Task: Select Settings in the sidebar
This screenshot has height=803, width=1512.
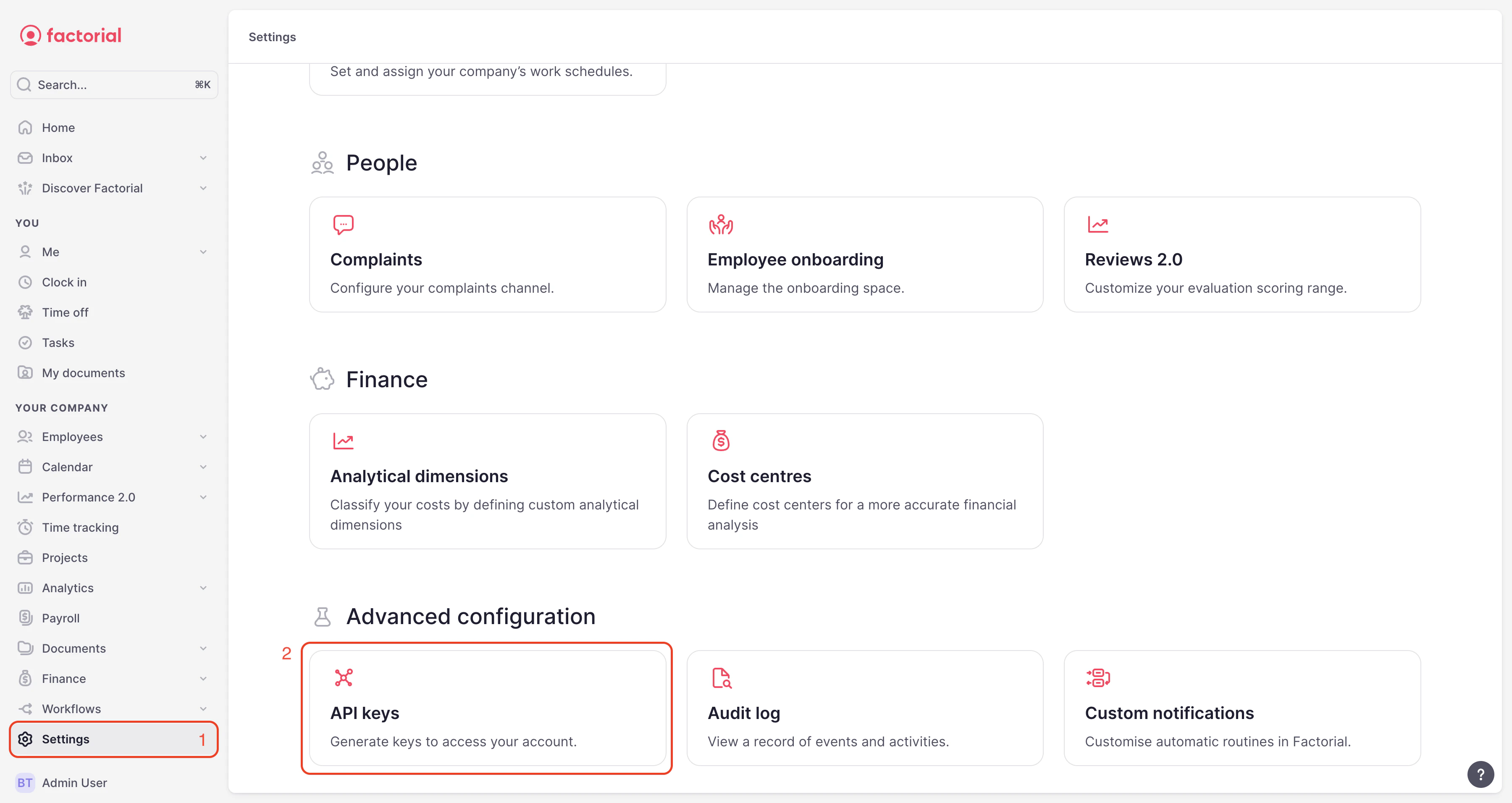Action: click(x=66, y=739)
